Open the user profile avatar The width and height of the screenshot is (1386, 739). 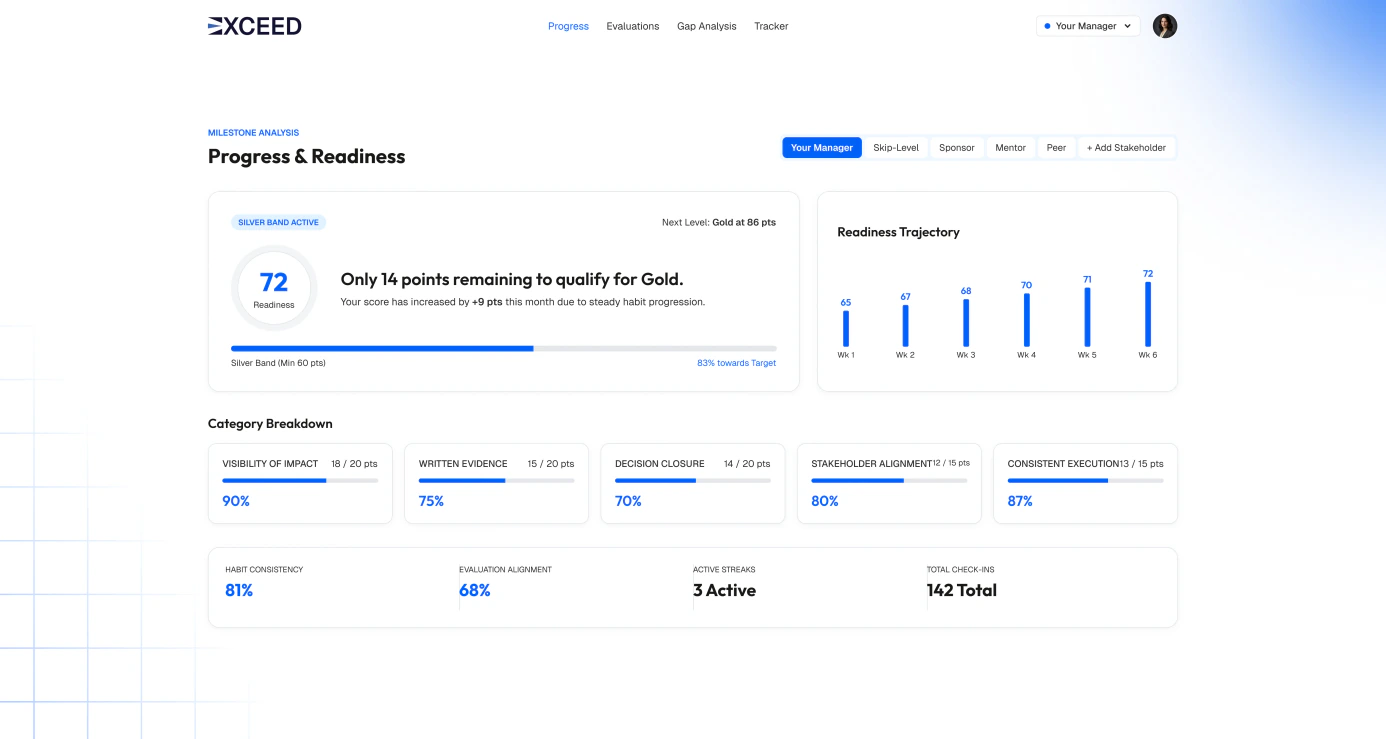tap(1165, 26)
